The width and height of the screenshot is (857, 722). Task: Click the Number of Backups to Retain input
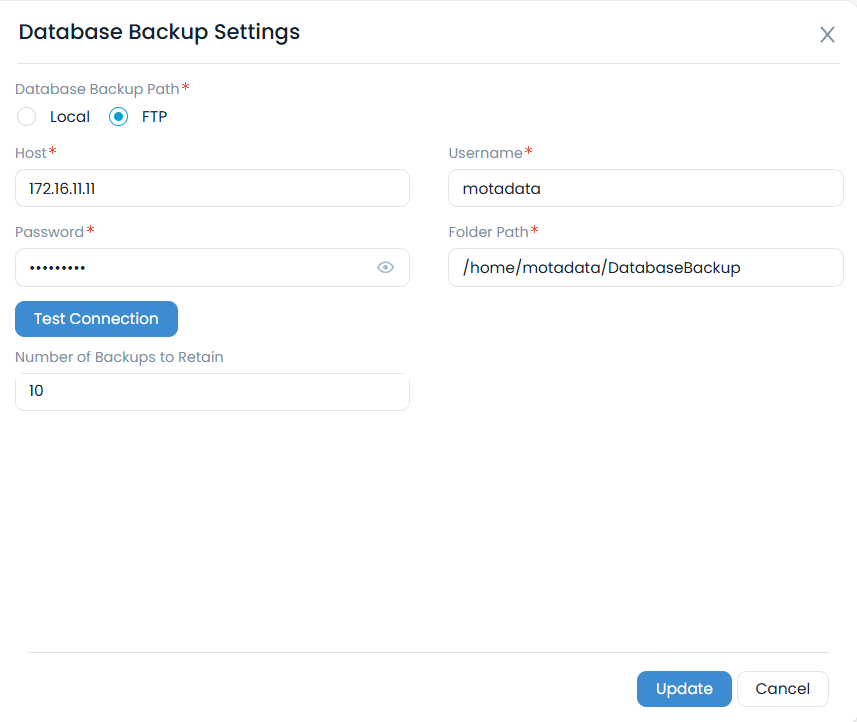[212, 391]
